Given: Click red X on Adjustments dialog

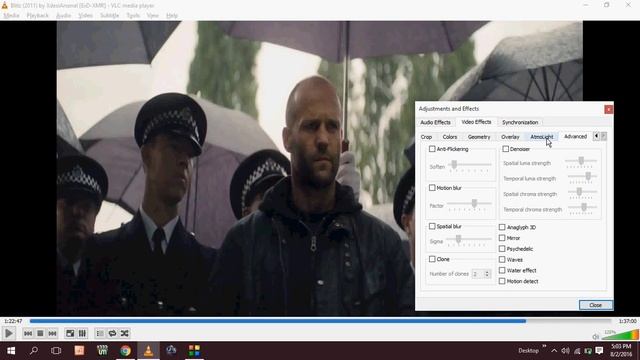Looking at the screenshot, I should coord(608,109).
